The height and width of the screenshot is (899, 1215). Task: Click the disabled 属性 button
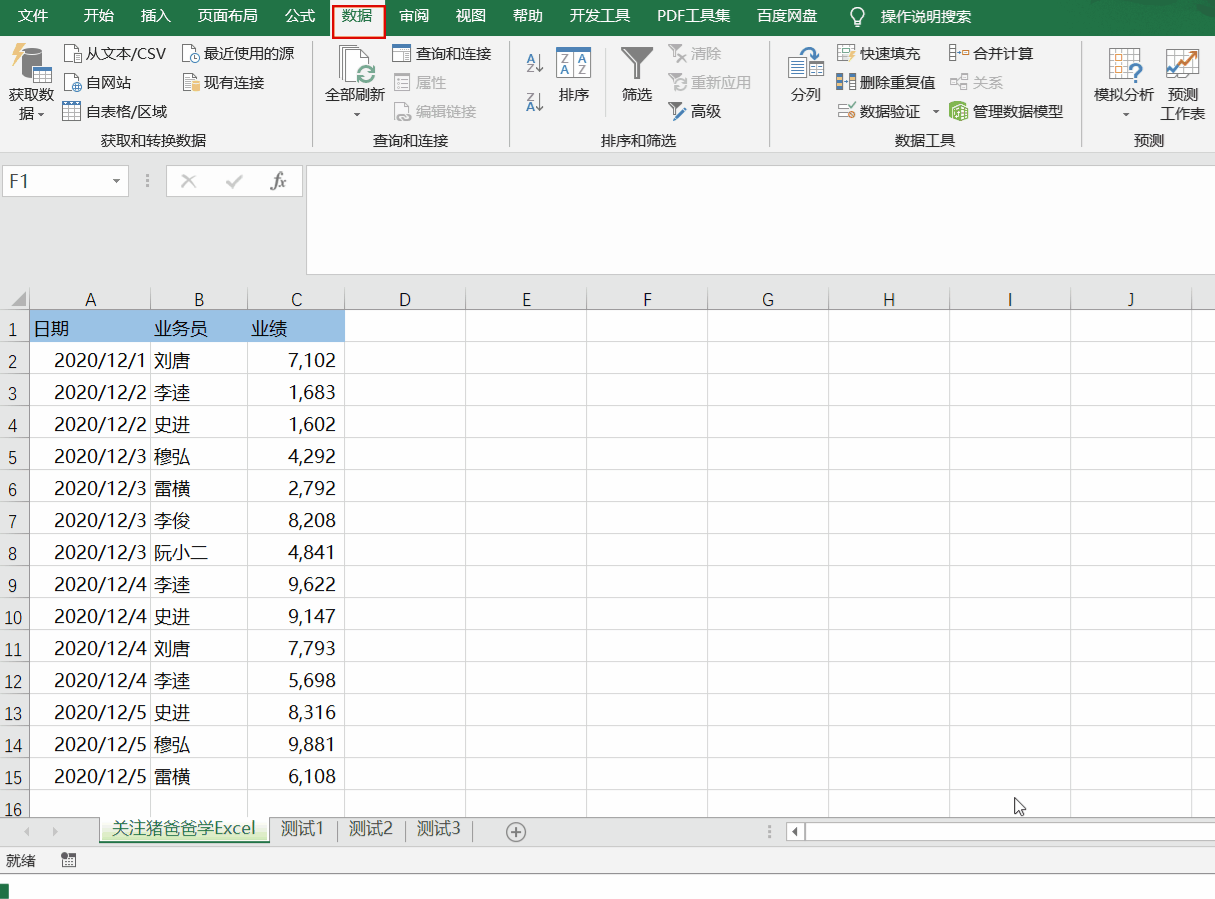point(420,82)
